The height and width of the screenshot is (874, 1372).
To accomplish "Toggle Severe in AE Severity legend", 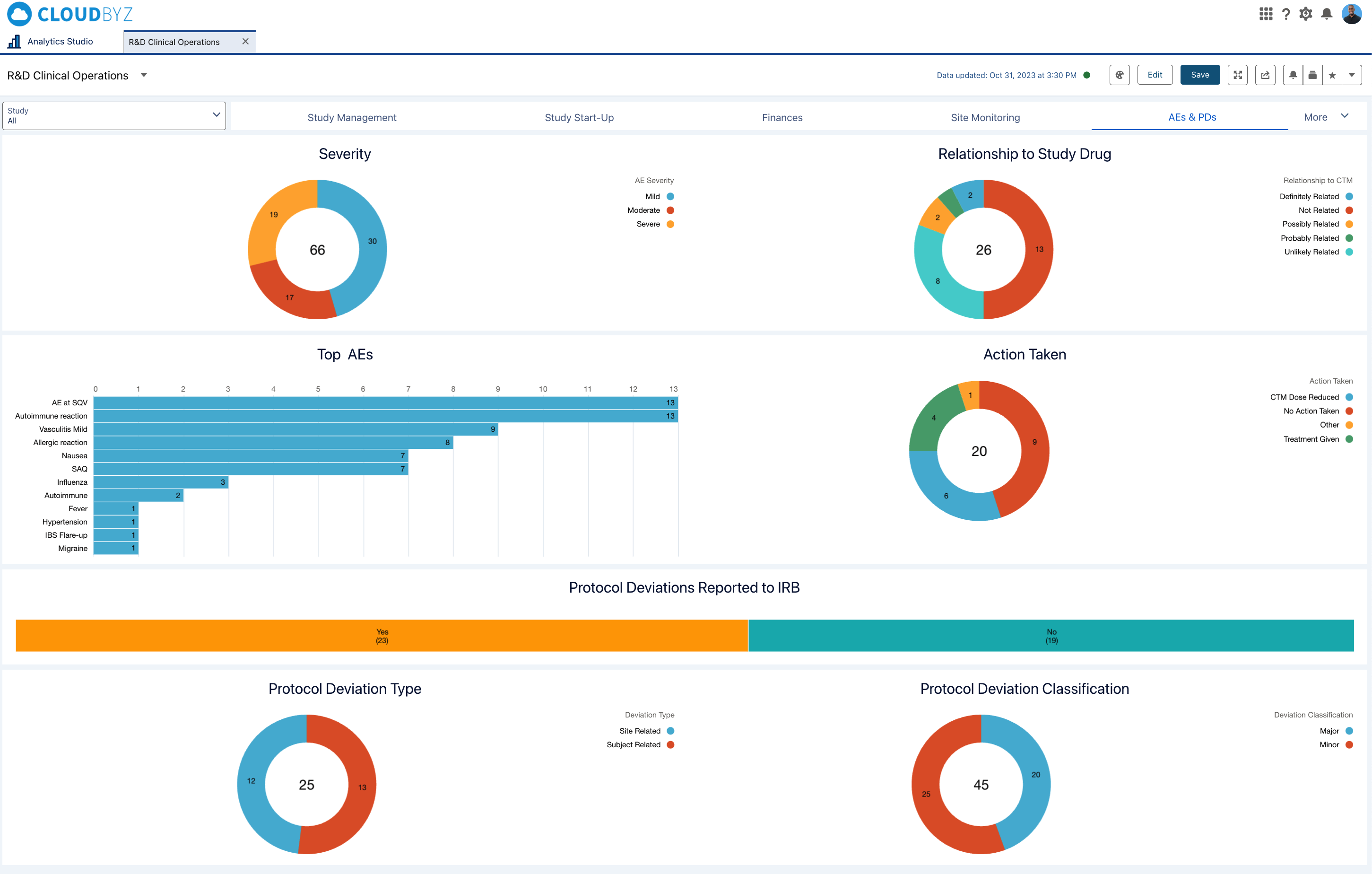I will click(655, 224).
